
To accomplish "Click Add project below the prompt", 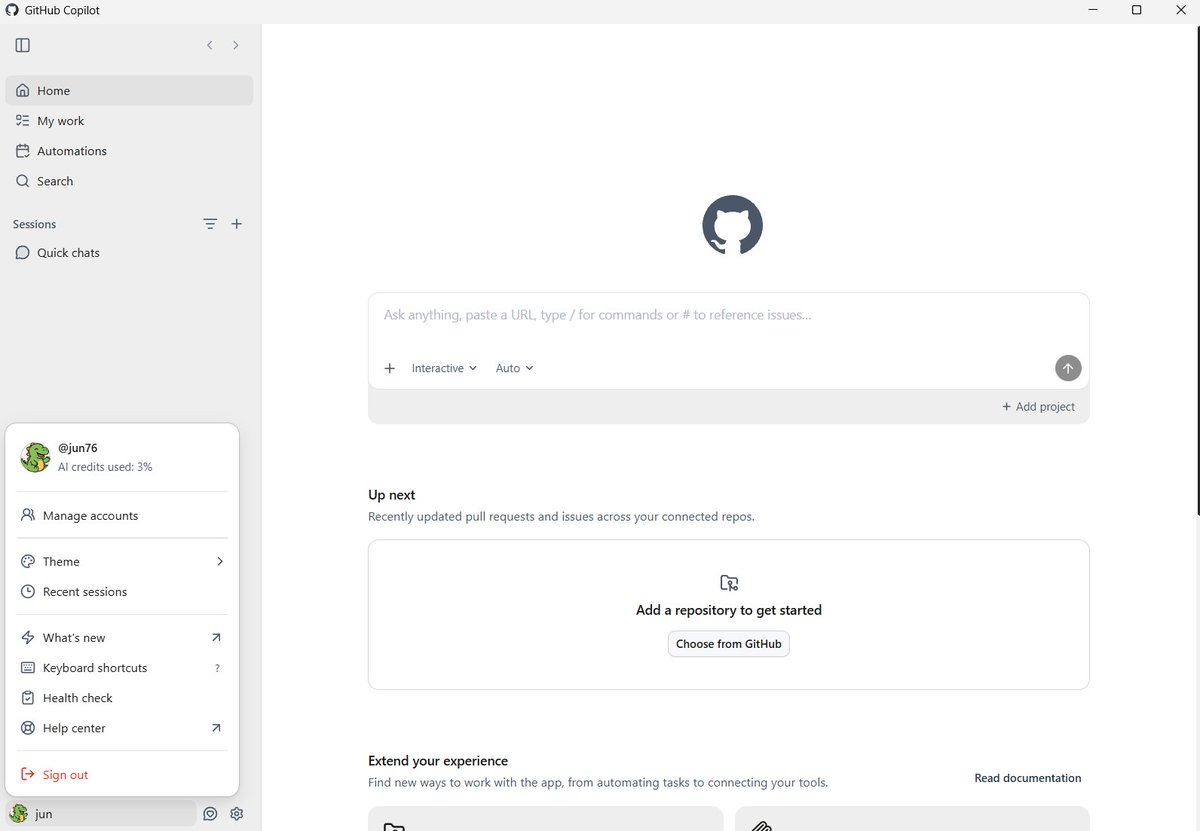I will point(1038,406).
